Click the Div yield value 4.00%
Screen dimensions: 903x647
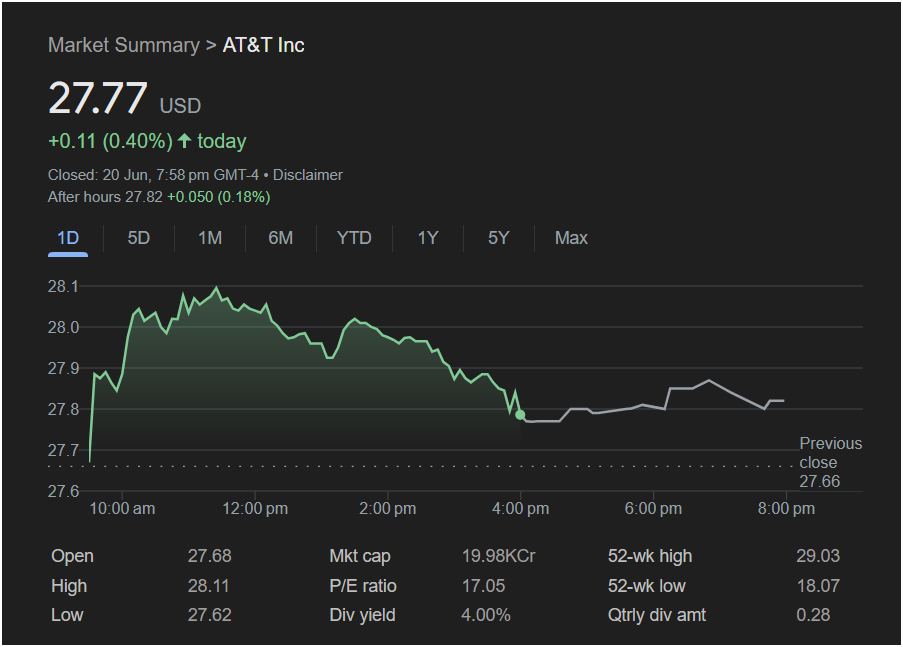(x=486, y=615)
